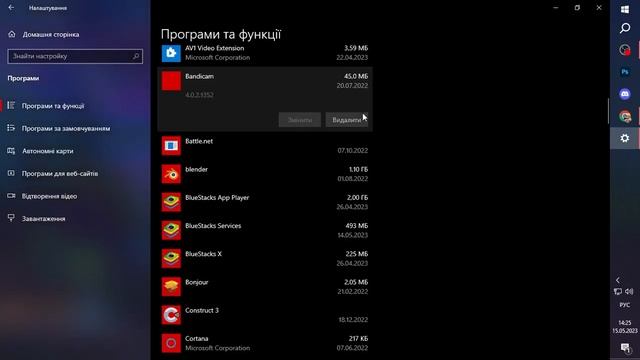Go back using the arrow icon

[11, 7]
